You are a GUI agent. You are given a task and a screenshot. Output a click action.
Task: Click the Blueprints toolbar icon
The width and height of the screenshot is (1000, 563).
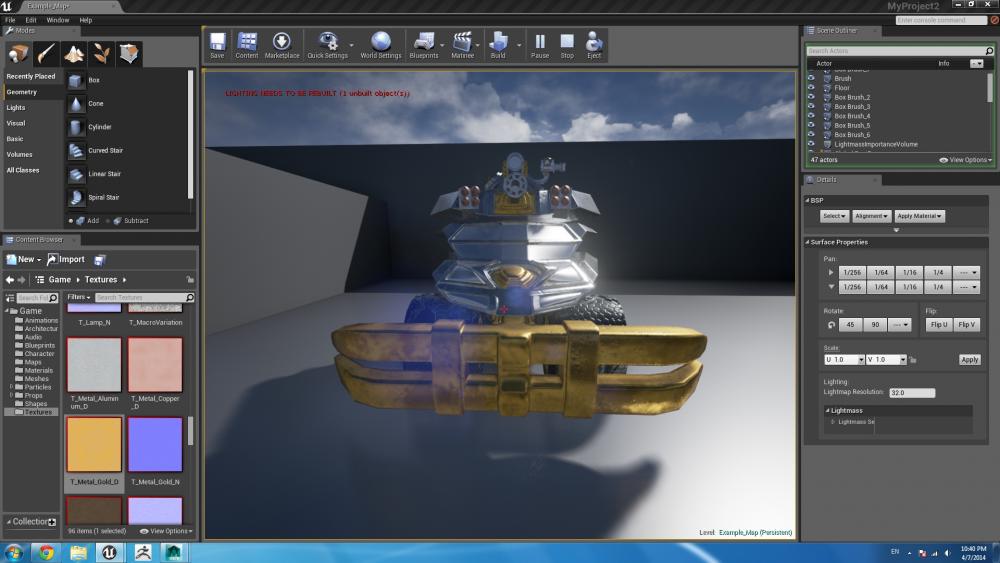pos(424,45)
